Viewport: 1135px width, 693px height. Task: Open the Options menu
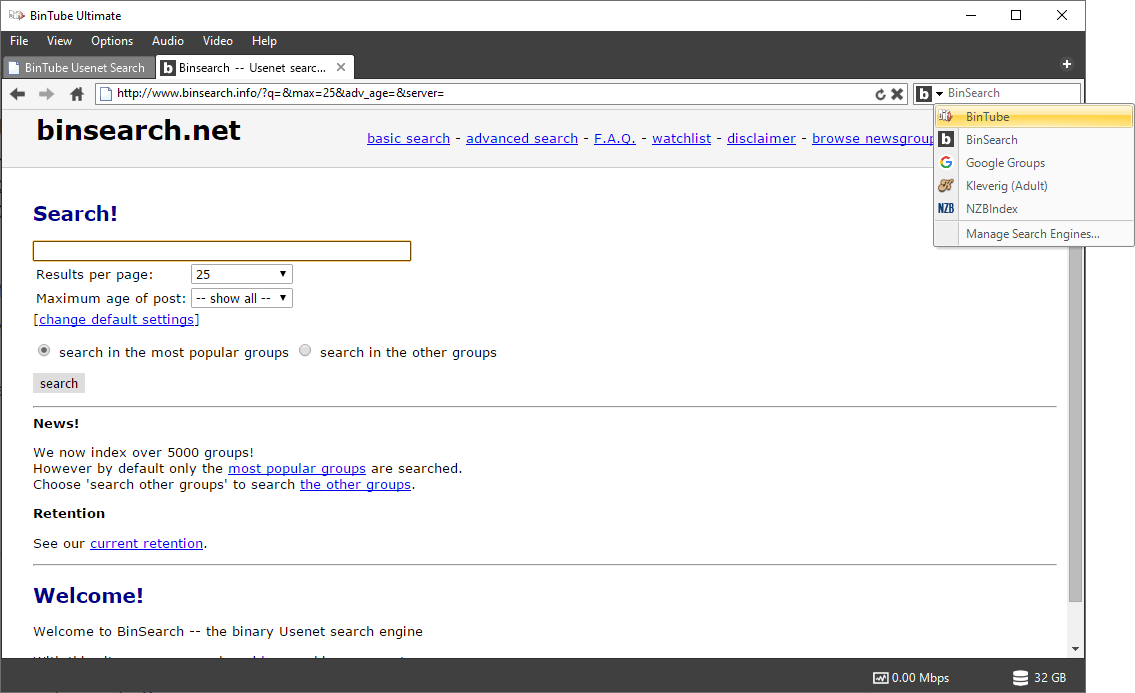(112, 41)
